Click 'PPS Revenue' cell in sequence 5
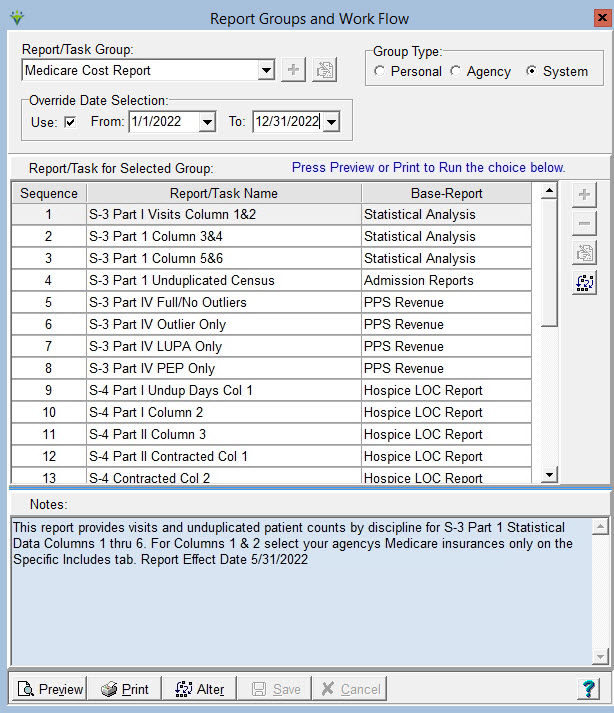The height and width of the screenshot is (713, 614). [x=447, y=302]
